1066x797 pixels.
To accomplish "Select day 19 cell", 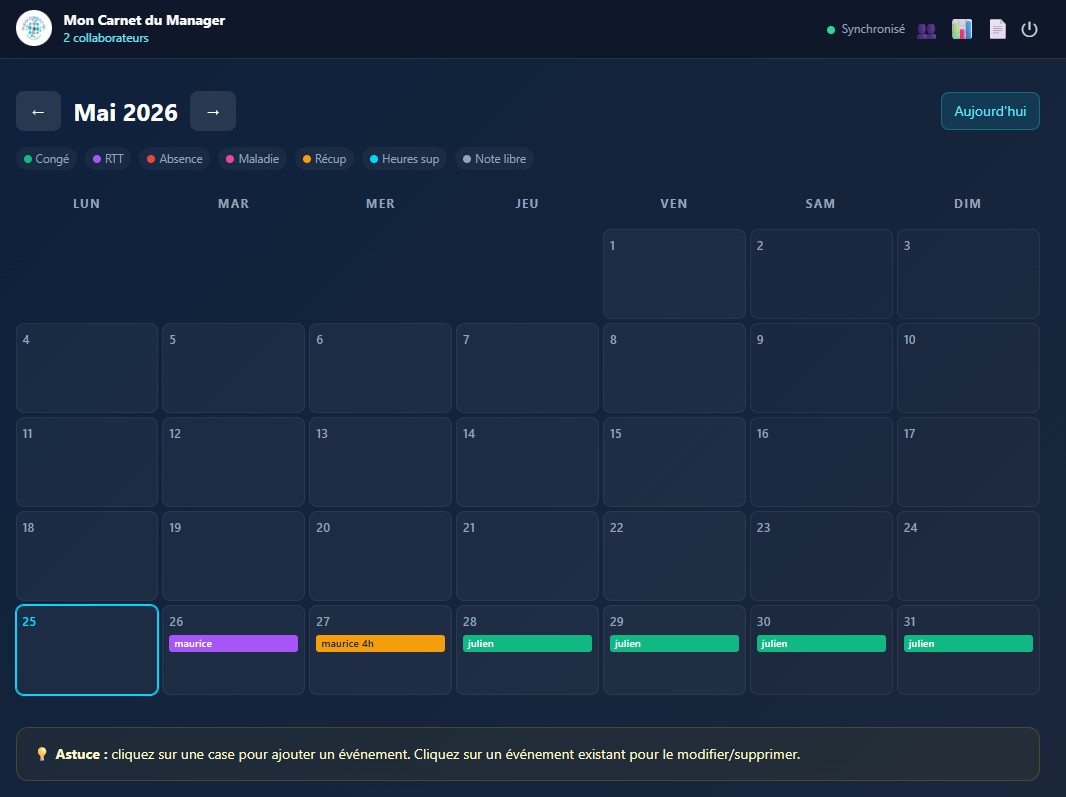I will [233, 556].
